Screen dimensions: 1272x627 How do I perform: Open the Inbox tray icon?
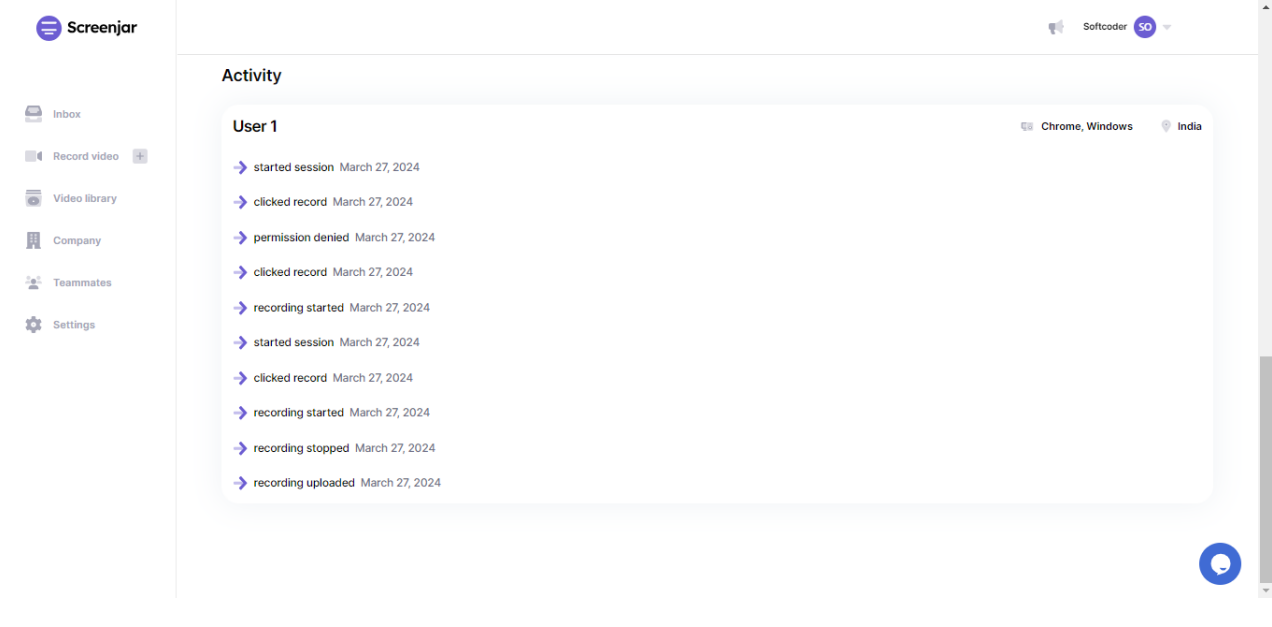click(x=34, y=114)
